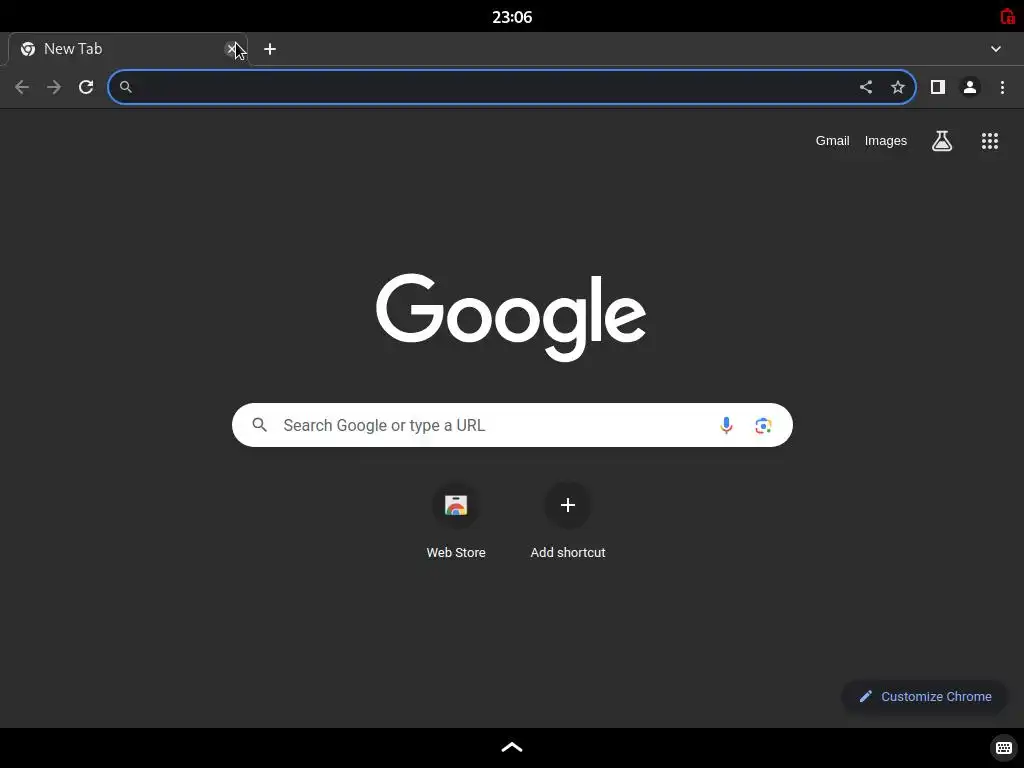This screenshot has height=768, width=1024.
Task: Click the Chrome favicon on the tab
Action: 27,49
